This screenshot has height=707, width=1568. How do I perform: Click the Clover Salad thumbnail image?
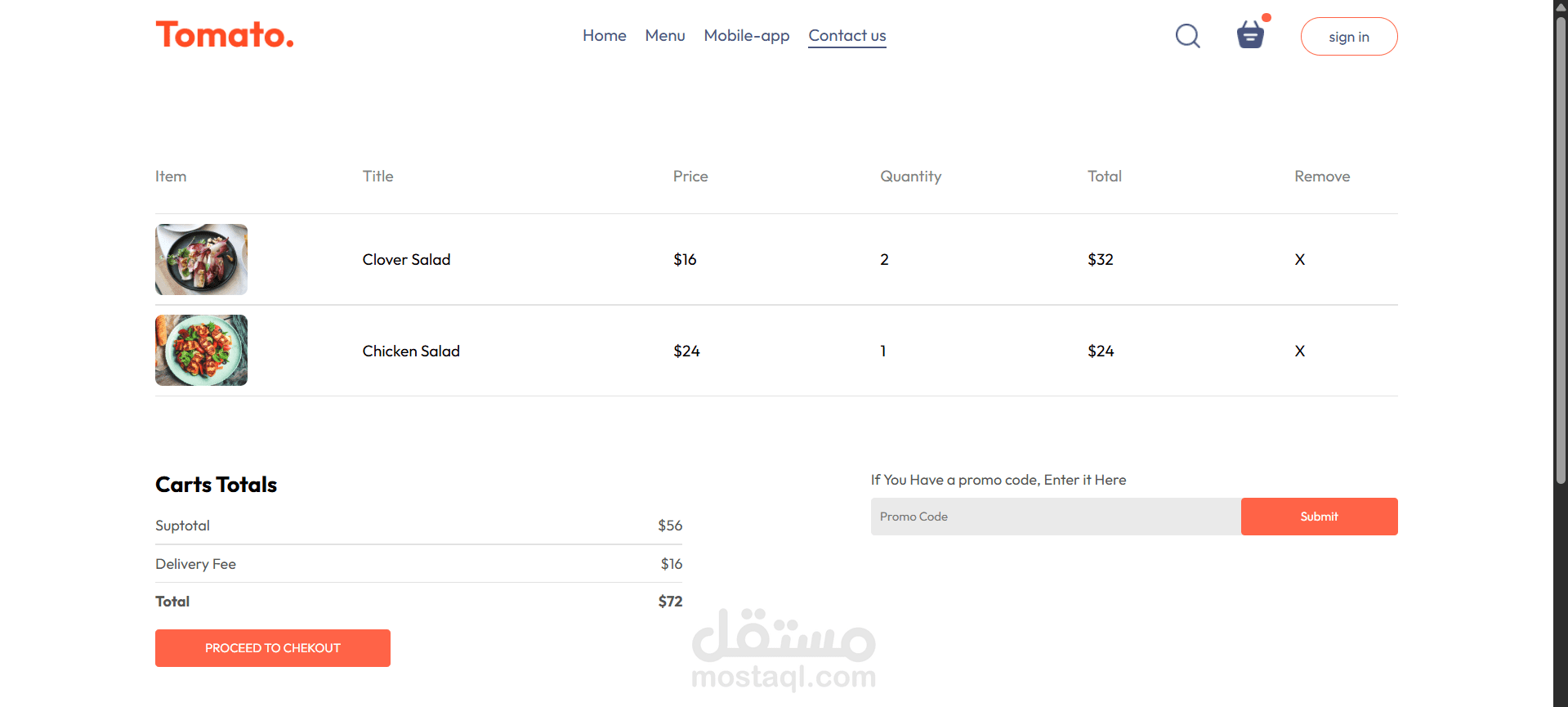coord(201,259)
